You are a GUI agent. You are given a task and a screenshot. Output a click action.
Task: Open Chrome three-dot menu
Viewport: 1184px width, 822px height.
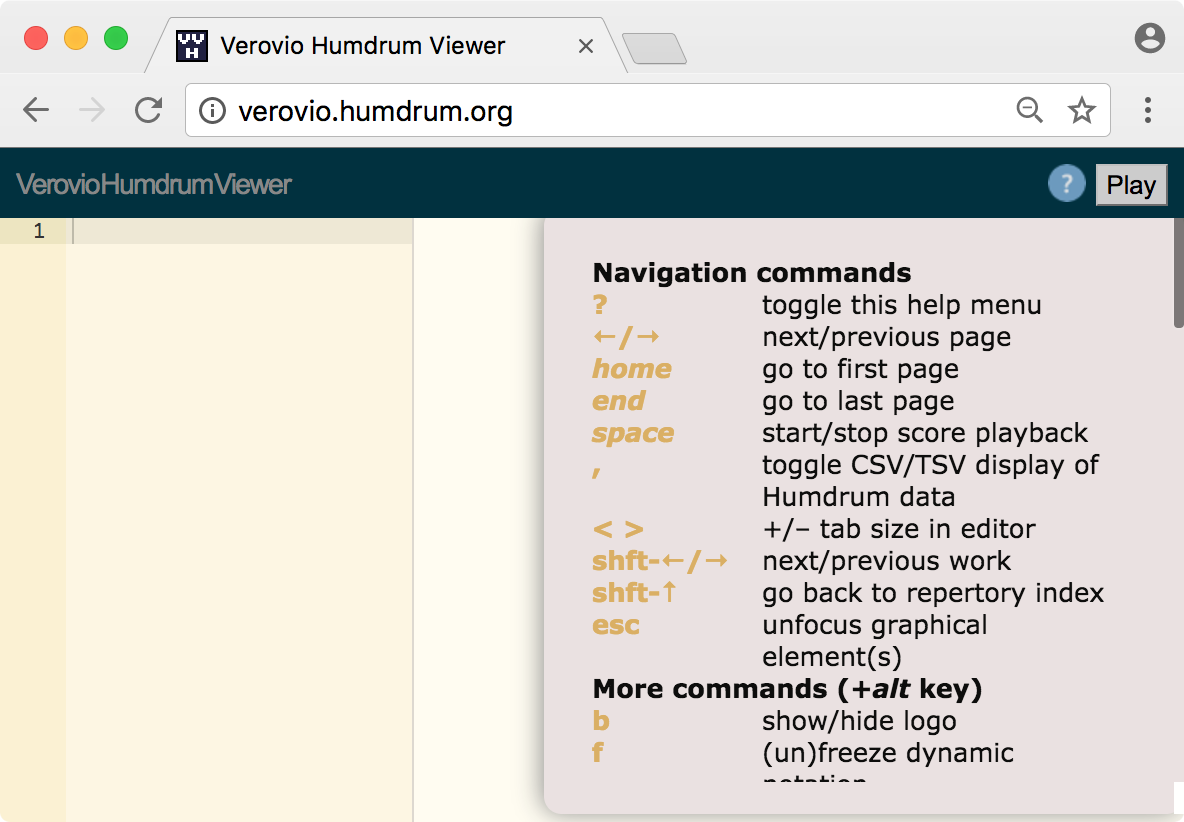tap(1148, 110)
